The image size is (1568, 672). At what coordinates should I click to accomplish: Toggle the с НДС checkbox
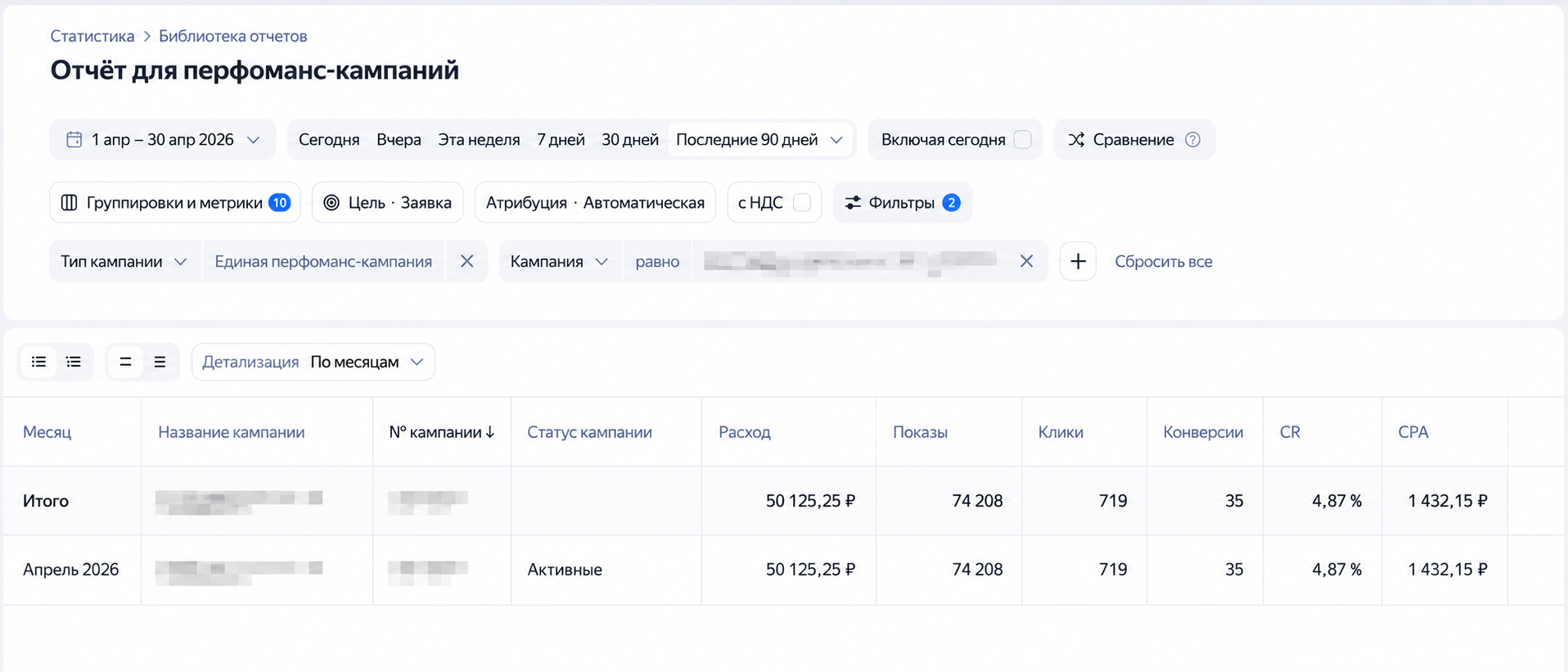(802, 202)
